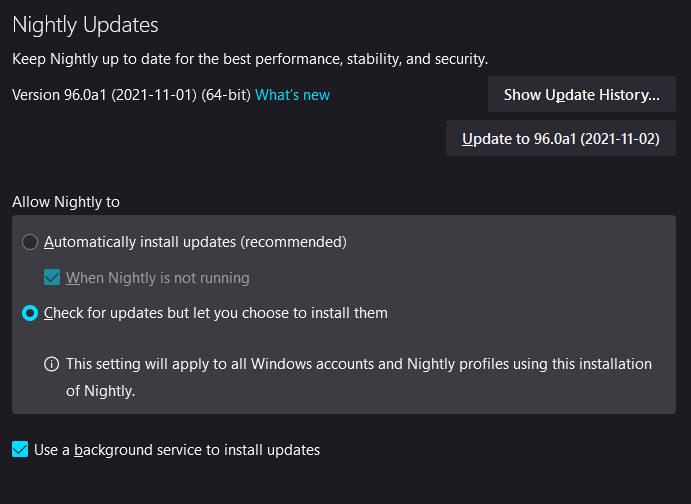The height and width of the screenshot is (504, 691).
Task: Click the Automatically install updates (recommended) label text
Action: (x=195, y=242)
